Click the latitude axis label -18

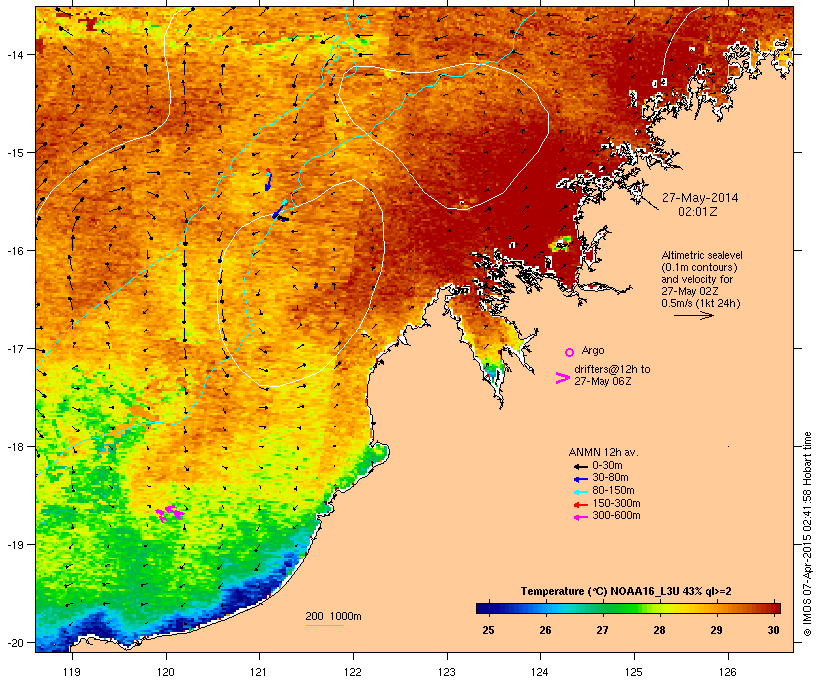(x=15, y=447)
